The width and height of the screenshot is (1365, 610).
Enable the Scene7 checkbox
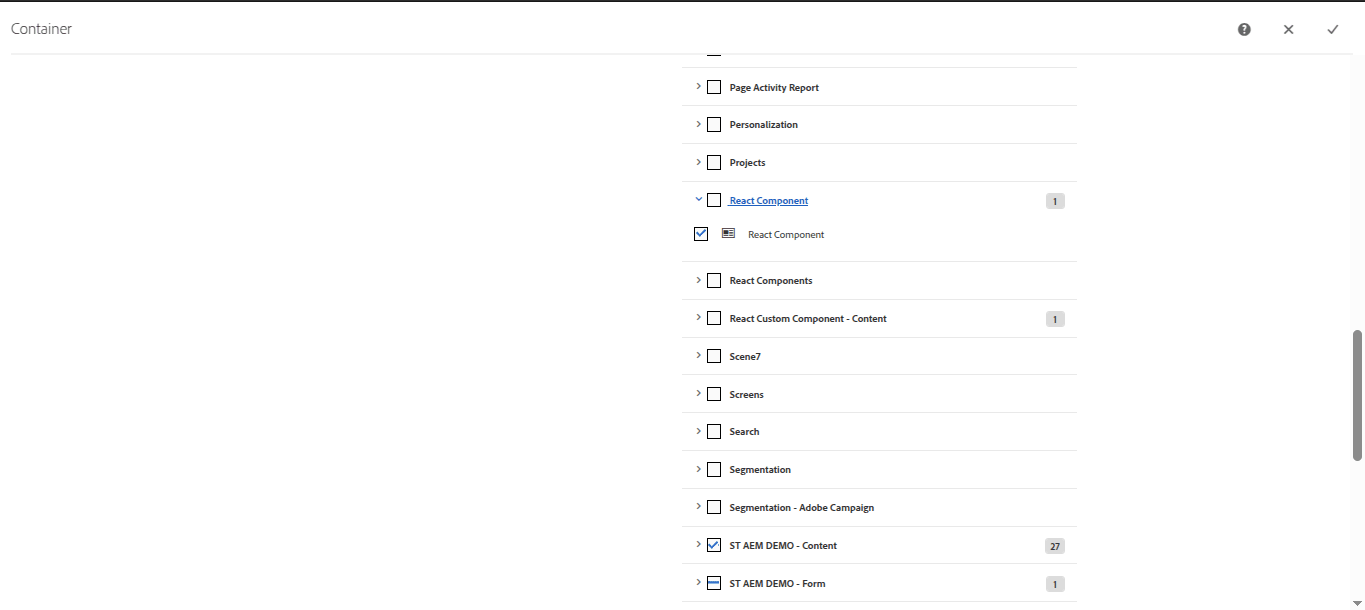(x=714, y=356)
